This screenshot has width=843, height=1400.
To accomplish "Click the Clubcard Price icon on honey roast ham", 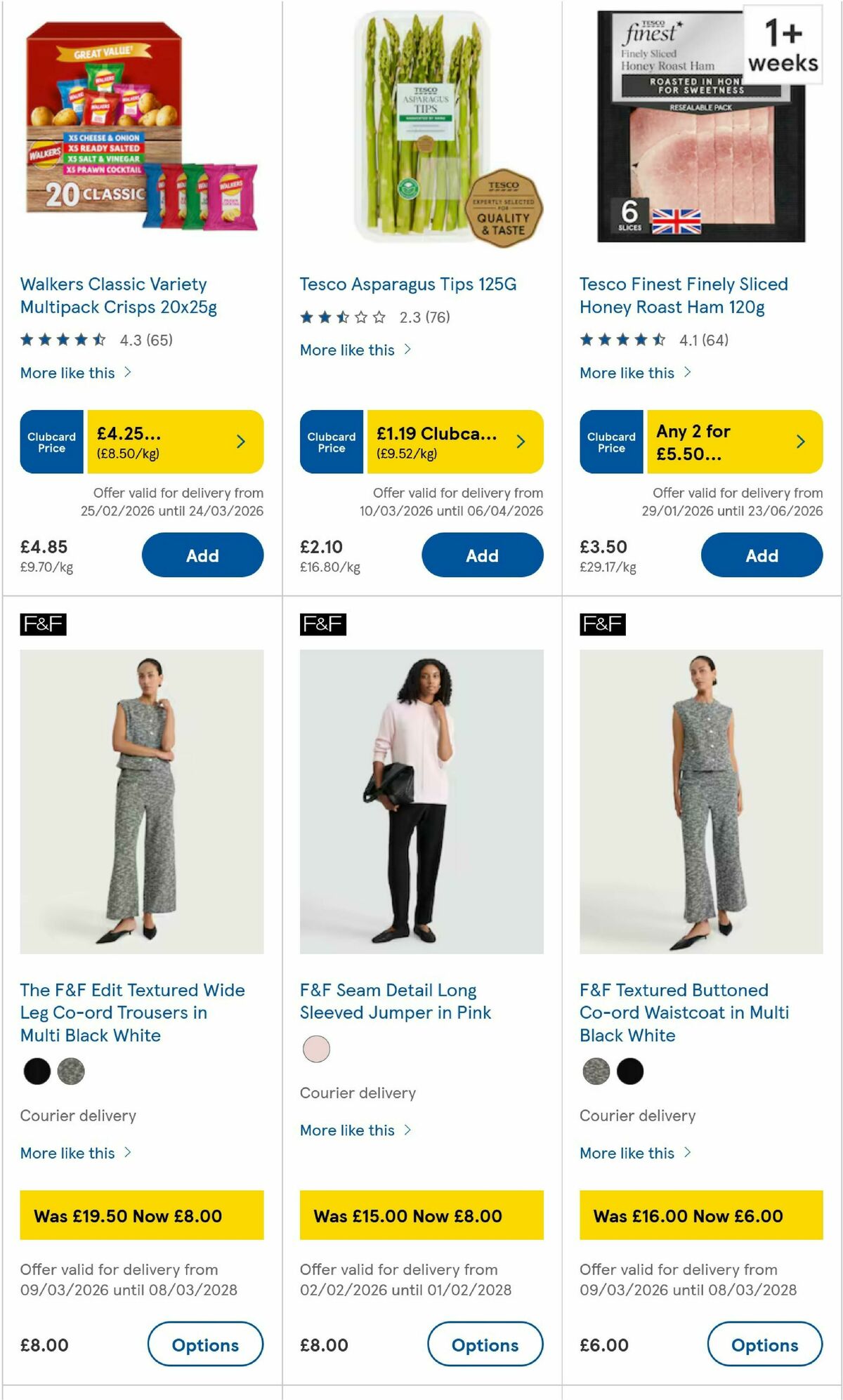I will pyautogui.click(x=610, y=441).
